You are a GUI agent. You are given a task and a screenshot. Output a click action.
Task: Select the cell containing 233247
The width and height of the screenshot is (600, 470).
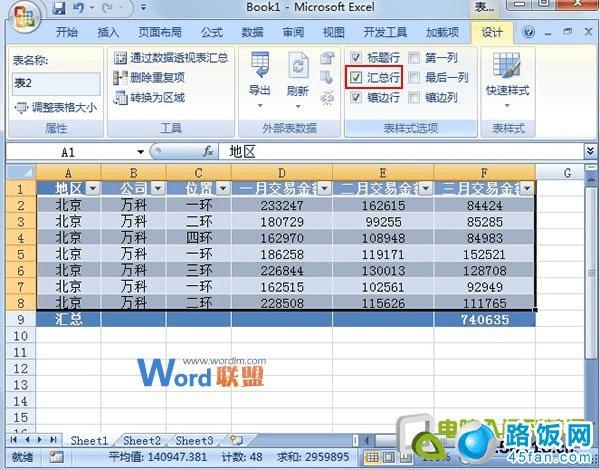[282, 206]
